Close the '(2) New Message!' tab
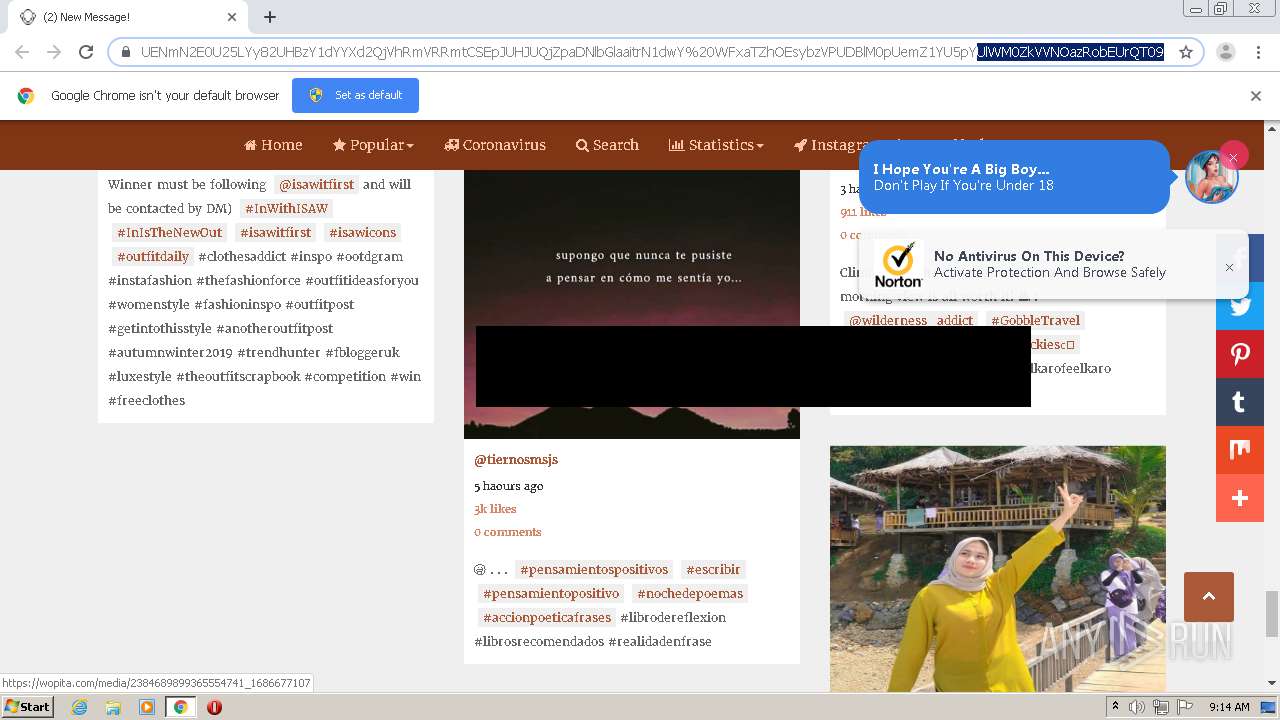Viewport: 1280px width, 720px height. [232, 17]
